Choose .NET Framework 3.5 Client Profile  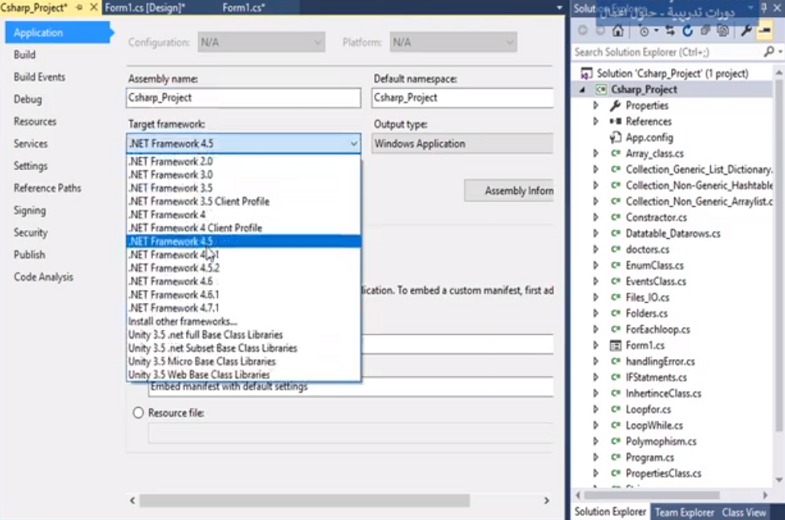pos(243,202)
